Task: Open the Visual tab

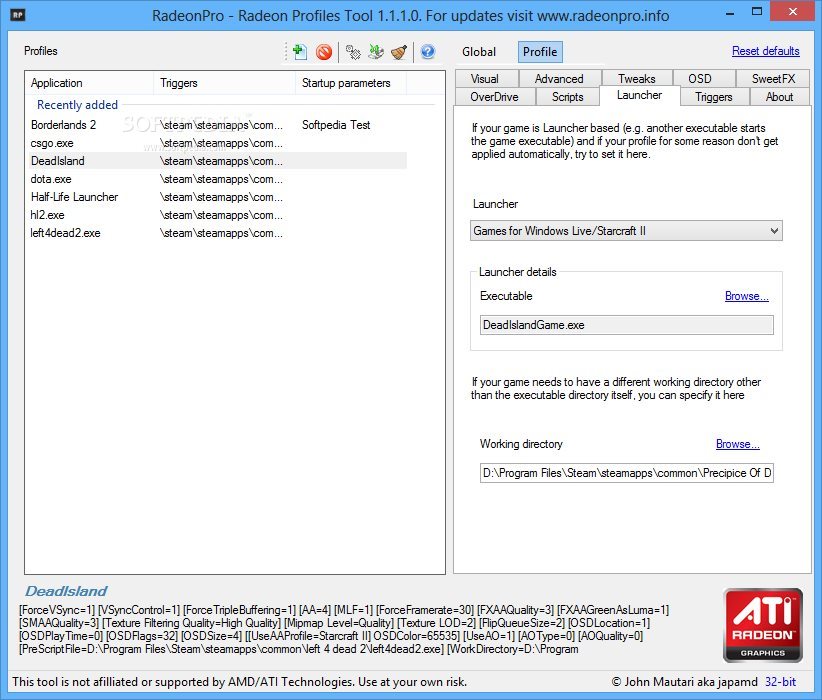Action: [x=485, y=79]
